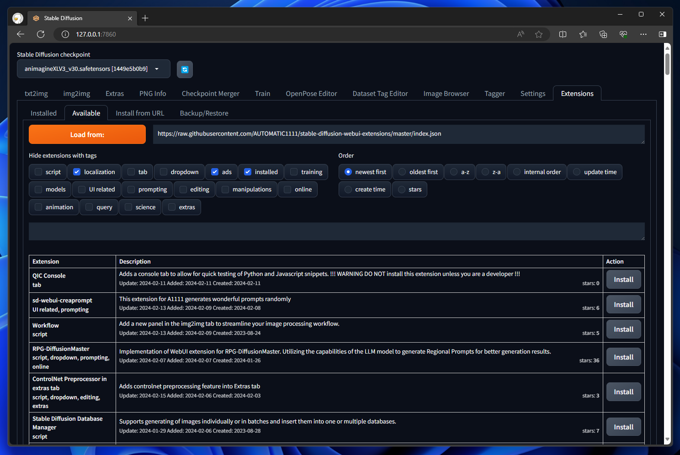This screenshot has height=455, width=680.
Task: Check the online tag checkbox
Action: [x=287, y=190]
